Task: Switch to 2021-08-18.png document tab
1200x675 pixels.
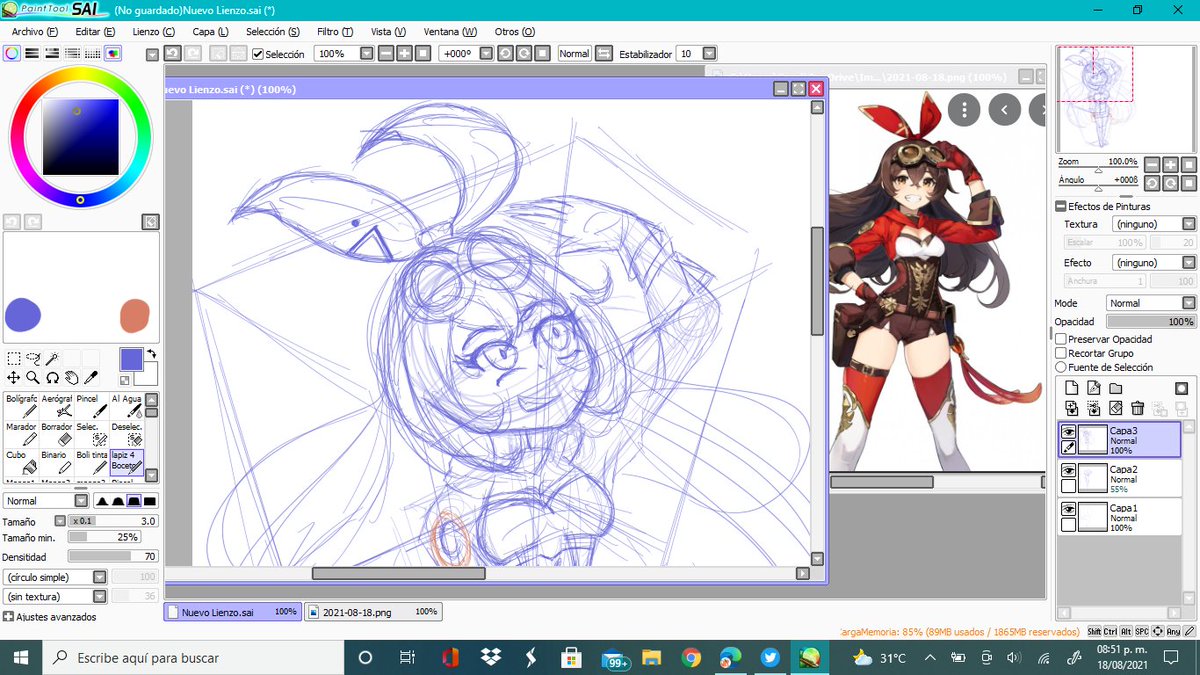Action: point(373,612)
